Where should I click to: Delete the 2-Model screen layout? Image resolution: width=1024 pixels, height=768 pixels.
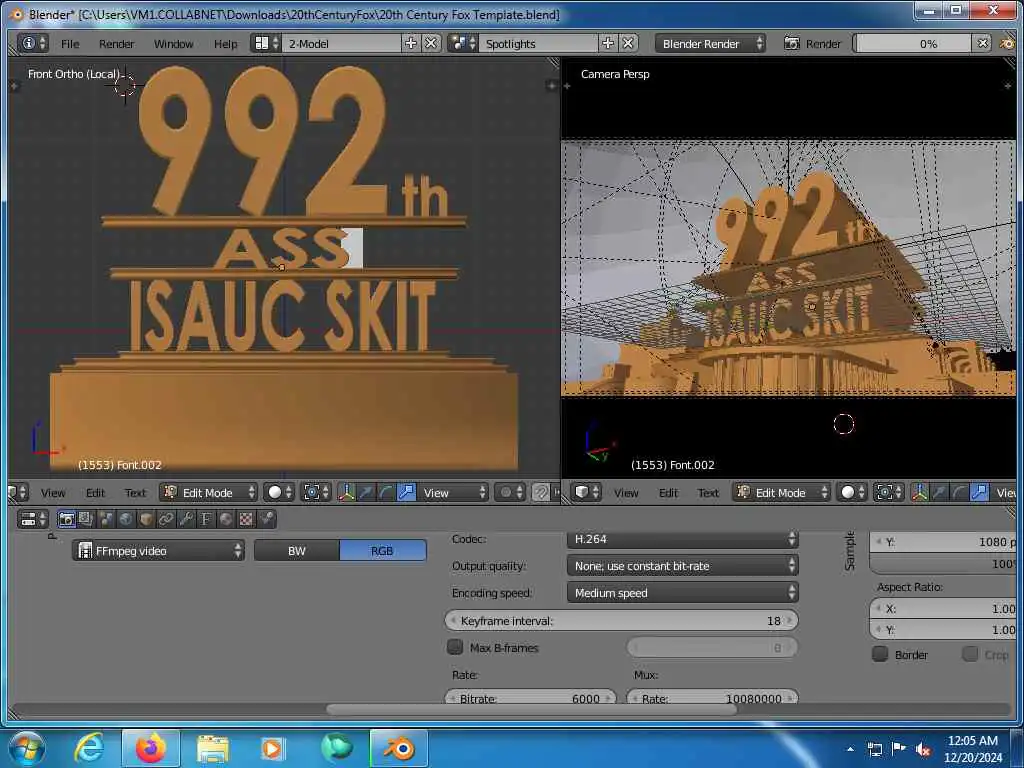pos(430,43)
